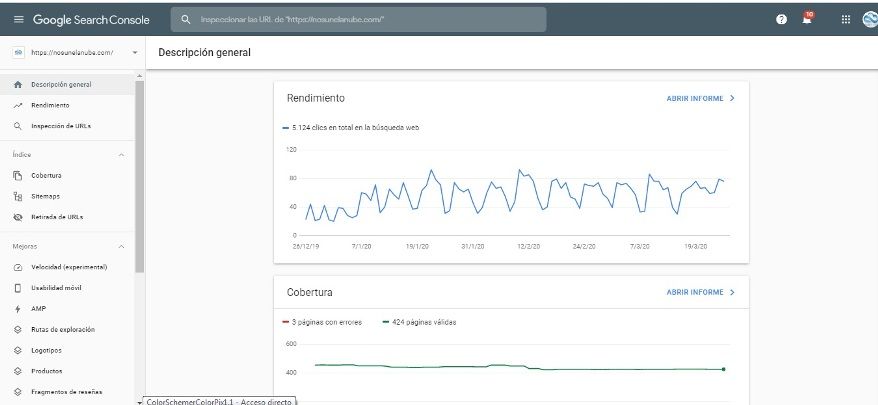
Task: Go to Descripción general in sidebar
Action: click(x=67, y=85)
